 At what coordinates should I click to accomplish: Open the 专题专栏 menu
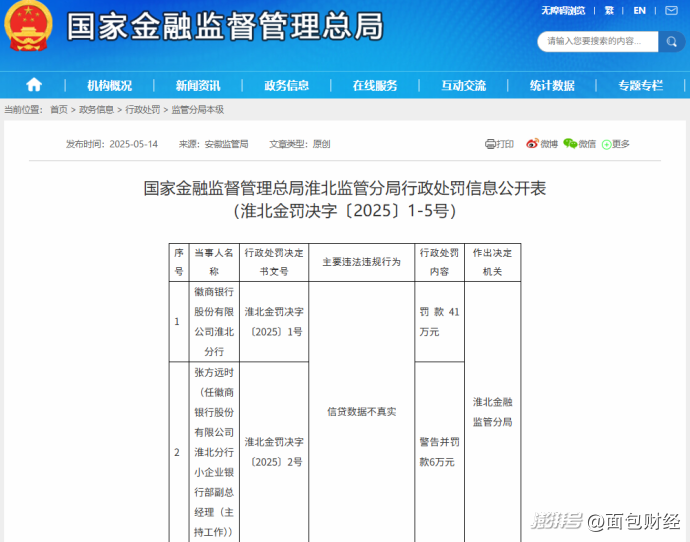click(640, 85)
